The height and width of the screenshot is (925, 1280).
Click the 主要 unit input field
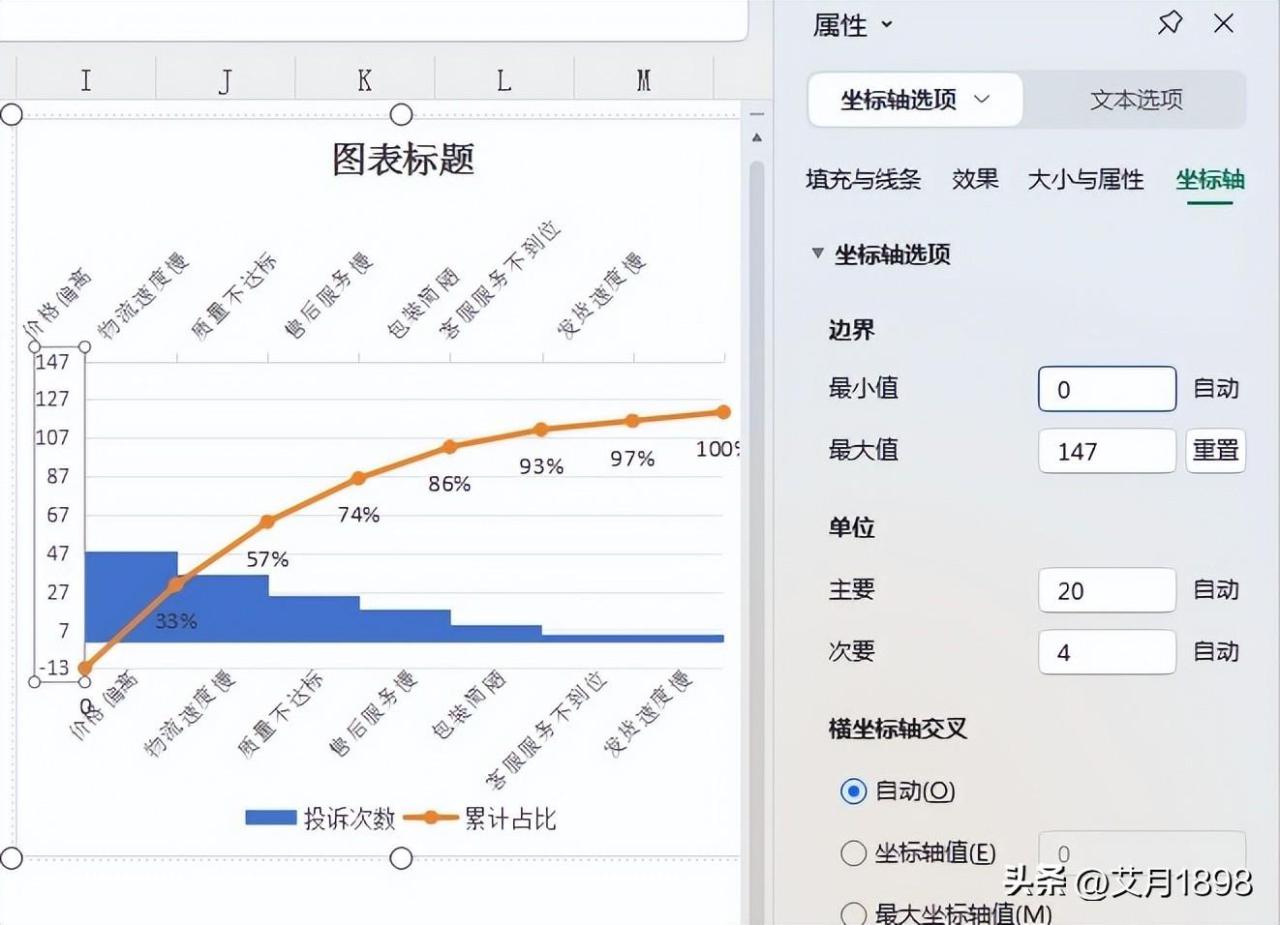tap(1107, 590)
